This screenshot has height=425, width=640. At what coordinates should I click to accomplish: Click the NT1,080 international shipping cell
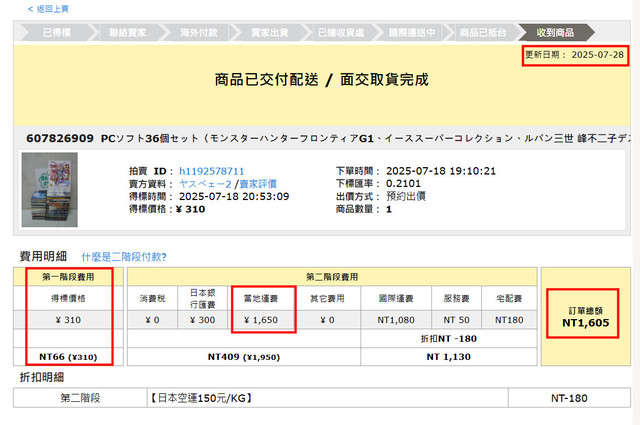396,320
